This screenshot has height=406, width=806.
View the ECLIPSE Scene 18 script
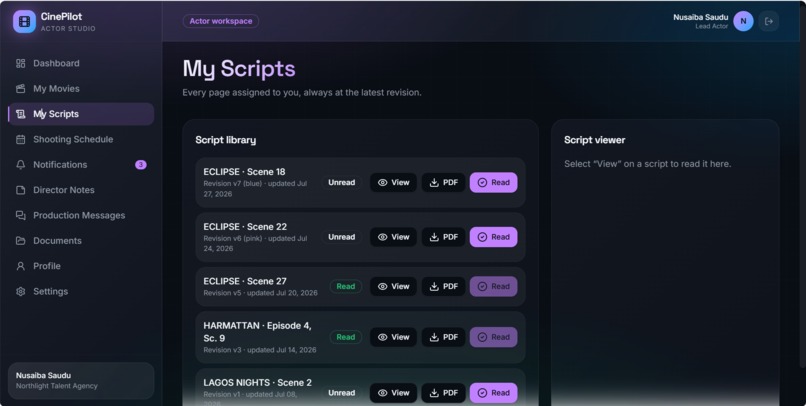tap(393, 182)
